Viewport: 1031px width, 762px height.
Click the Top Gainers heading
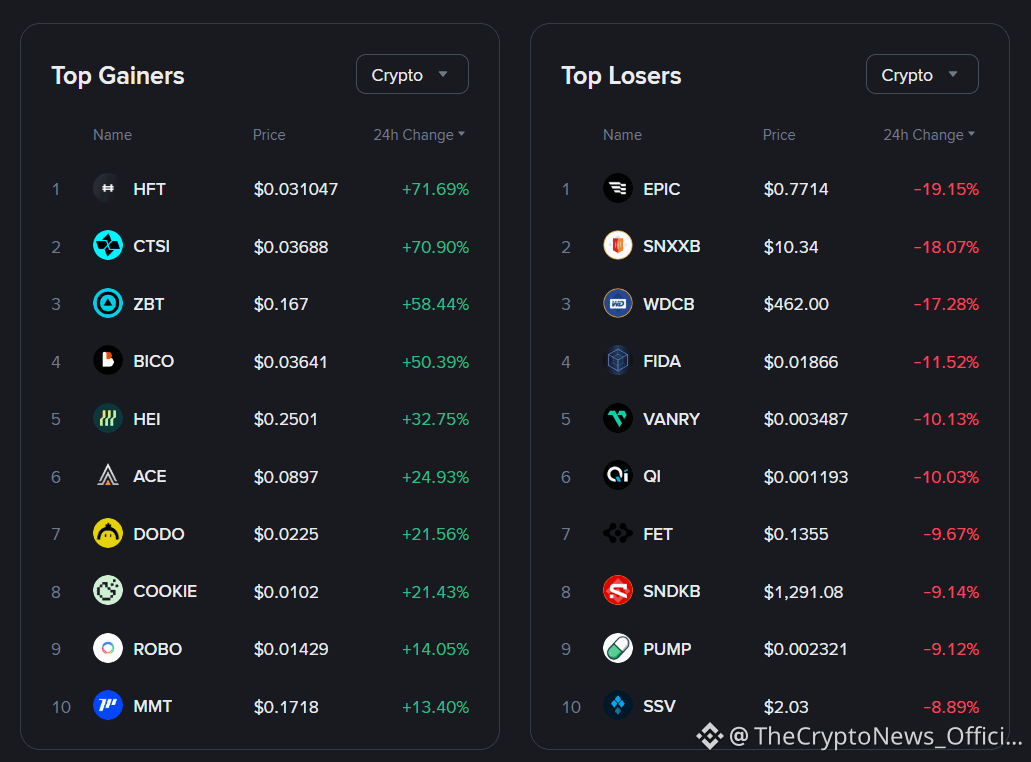point(118,76)
